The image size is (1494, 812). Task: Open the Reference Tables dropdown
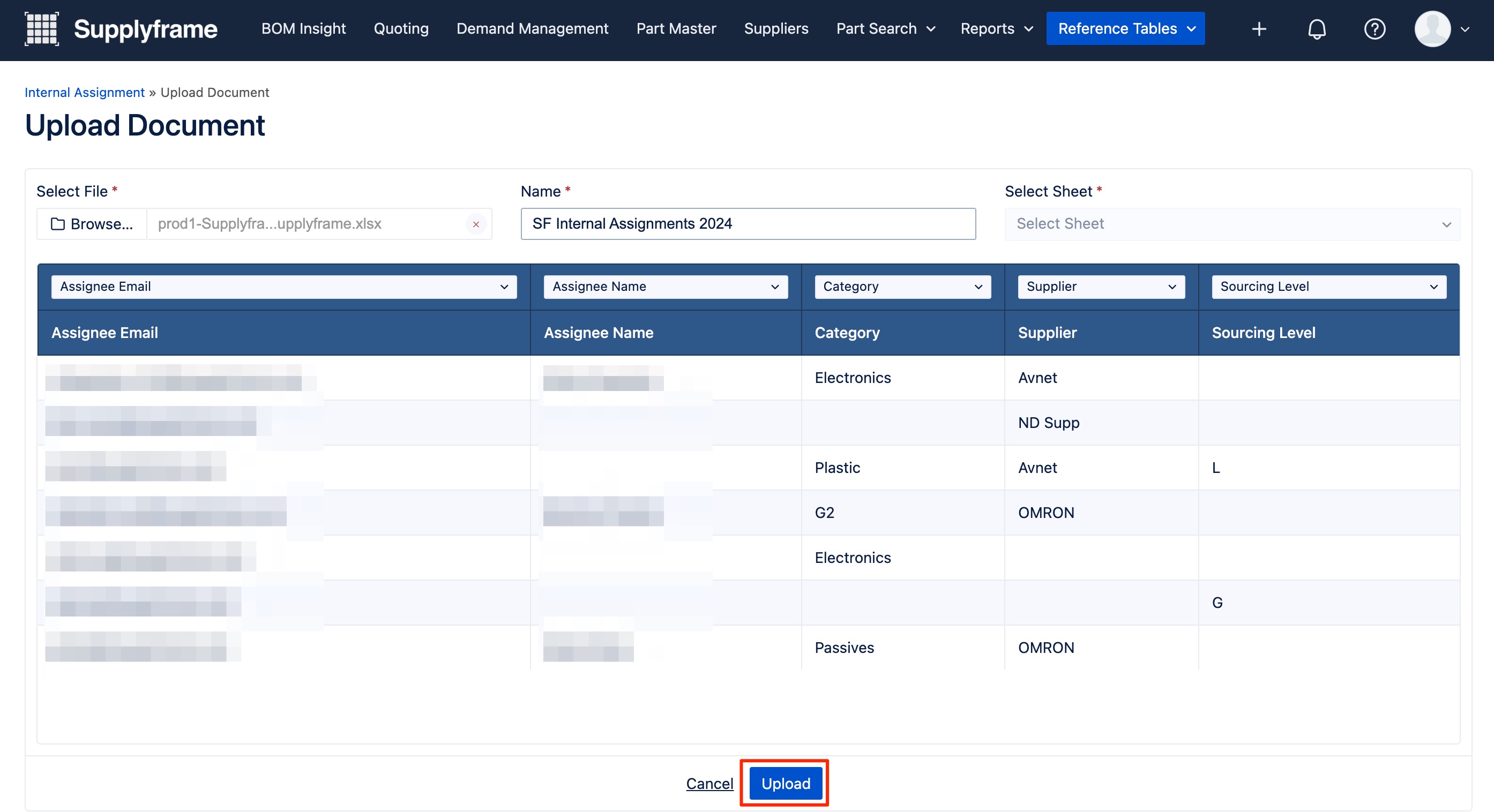(x=1125, y=28)
